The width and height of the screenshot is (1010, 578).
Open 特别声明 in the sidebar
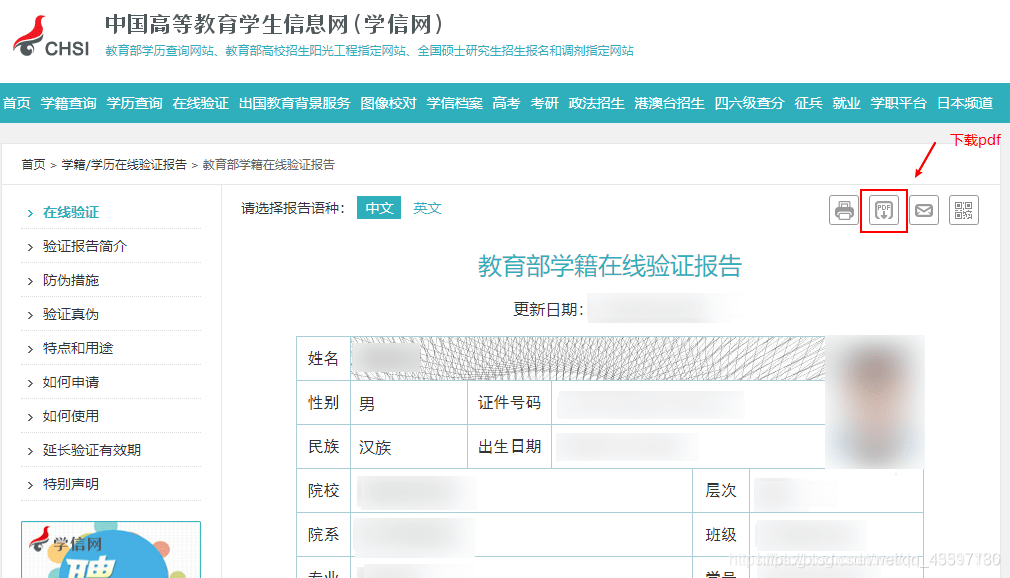tap(71, 485)
